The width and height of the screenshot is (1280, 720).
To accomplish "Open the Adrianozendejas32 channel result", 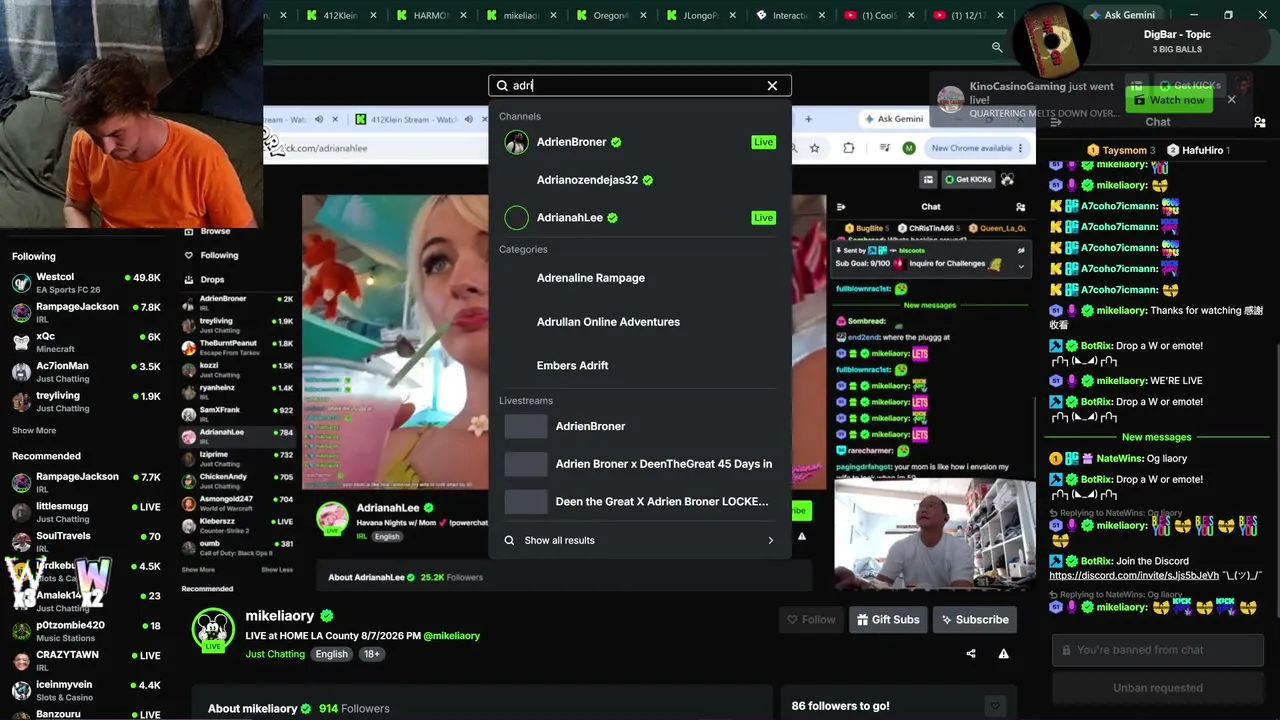I will click(640, 180).
